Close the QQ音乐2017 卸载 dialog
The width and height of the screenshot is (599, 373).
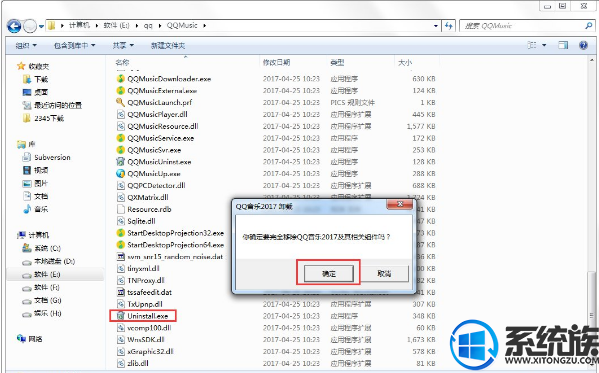tap(400, 204)
